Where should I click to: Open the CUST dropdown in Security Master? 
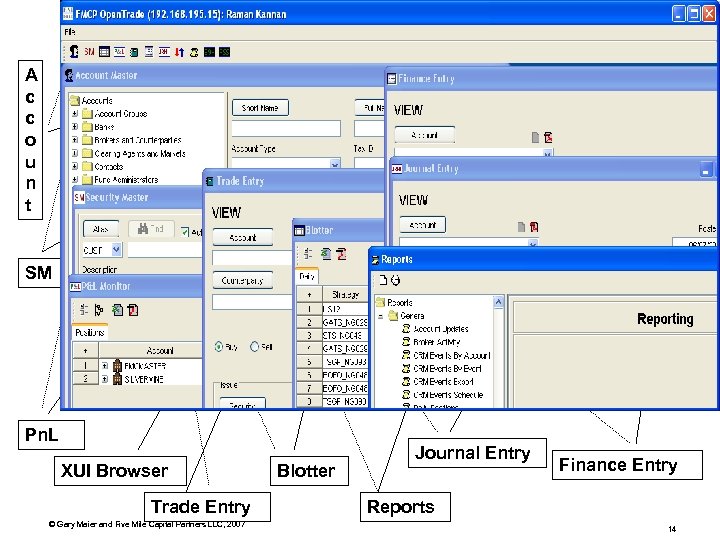pos(116,249)
